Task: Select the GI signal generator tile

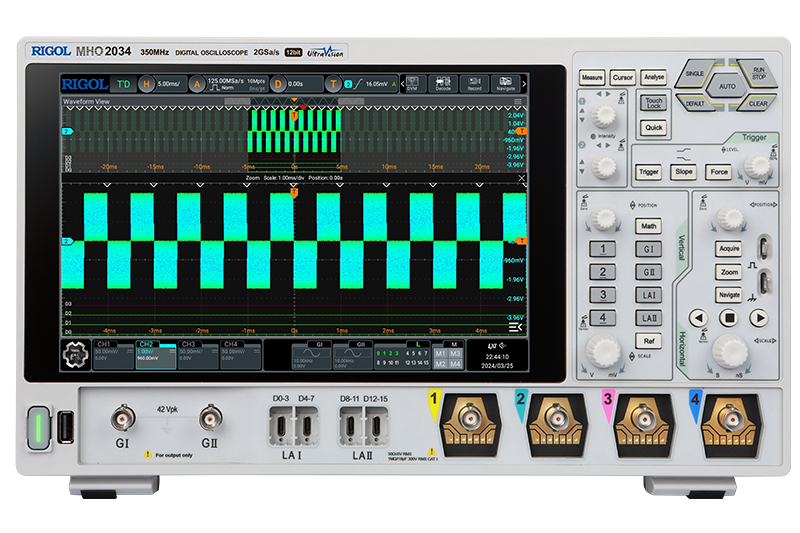Action: coord(312,356)
